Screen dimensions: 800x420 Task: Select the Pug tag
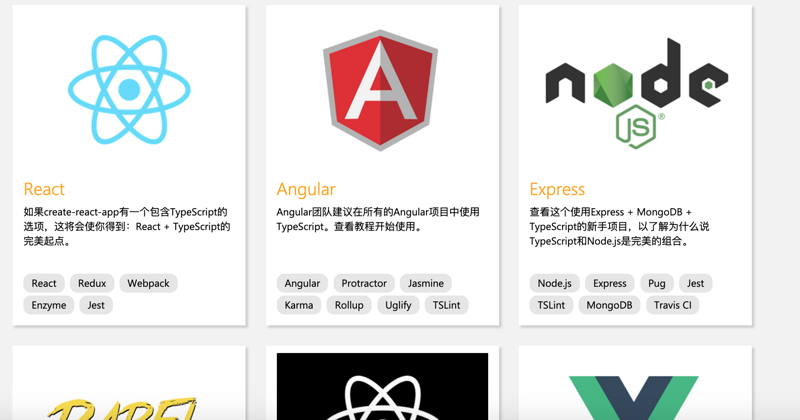[x=657, y=283]
